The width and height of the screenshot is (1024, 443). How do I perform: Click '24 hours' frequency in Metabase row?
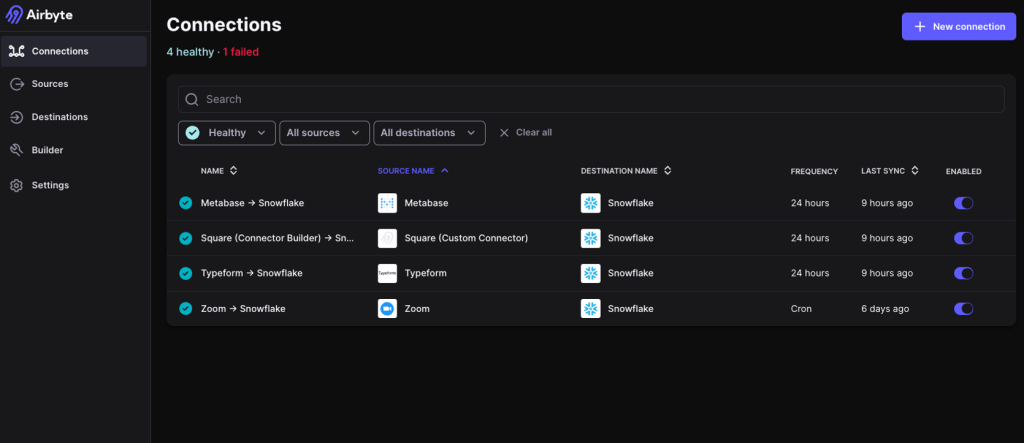tap(810, 203)
